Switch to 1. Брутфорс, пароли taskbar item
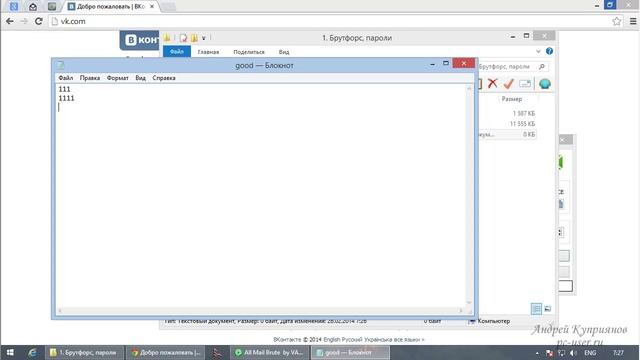 [84, 353]
